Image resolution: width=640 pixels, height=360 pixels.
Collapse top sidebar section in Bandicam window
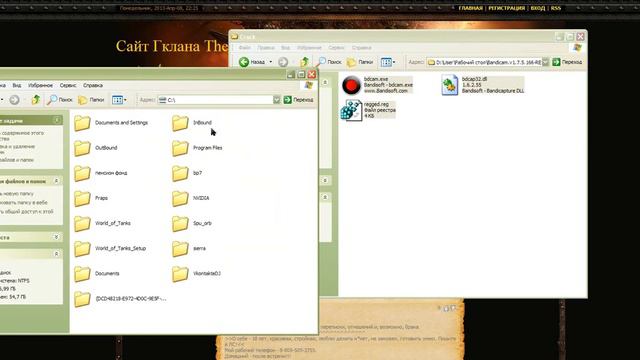click(325, 82)
